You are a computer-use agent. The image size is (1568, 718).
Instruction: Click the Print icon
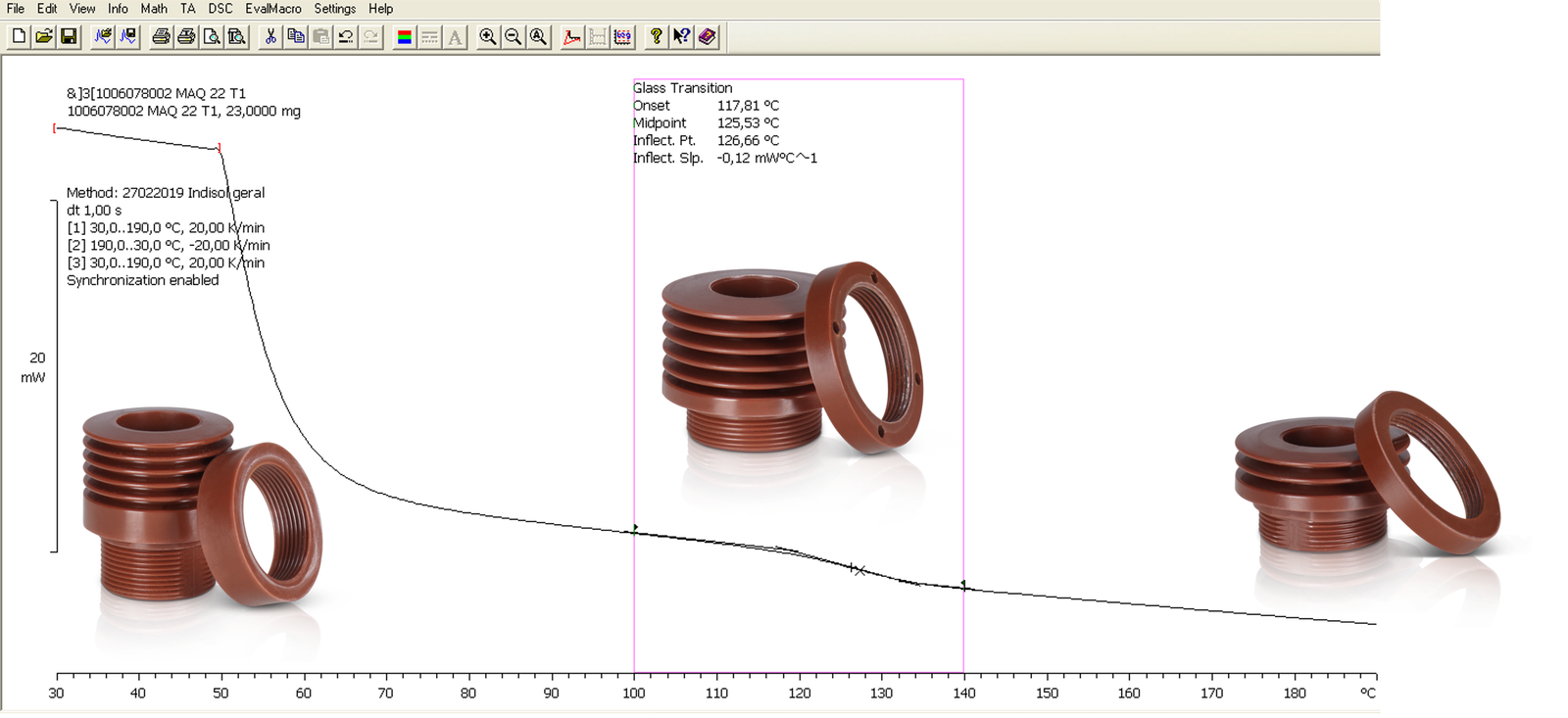161,37
